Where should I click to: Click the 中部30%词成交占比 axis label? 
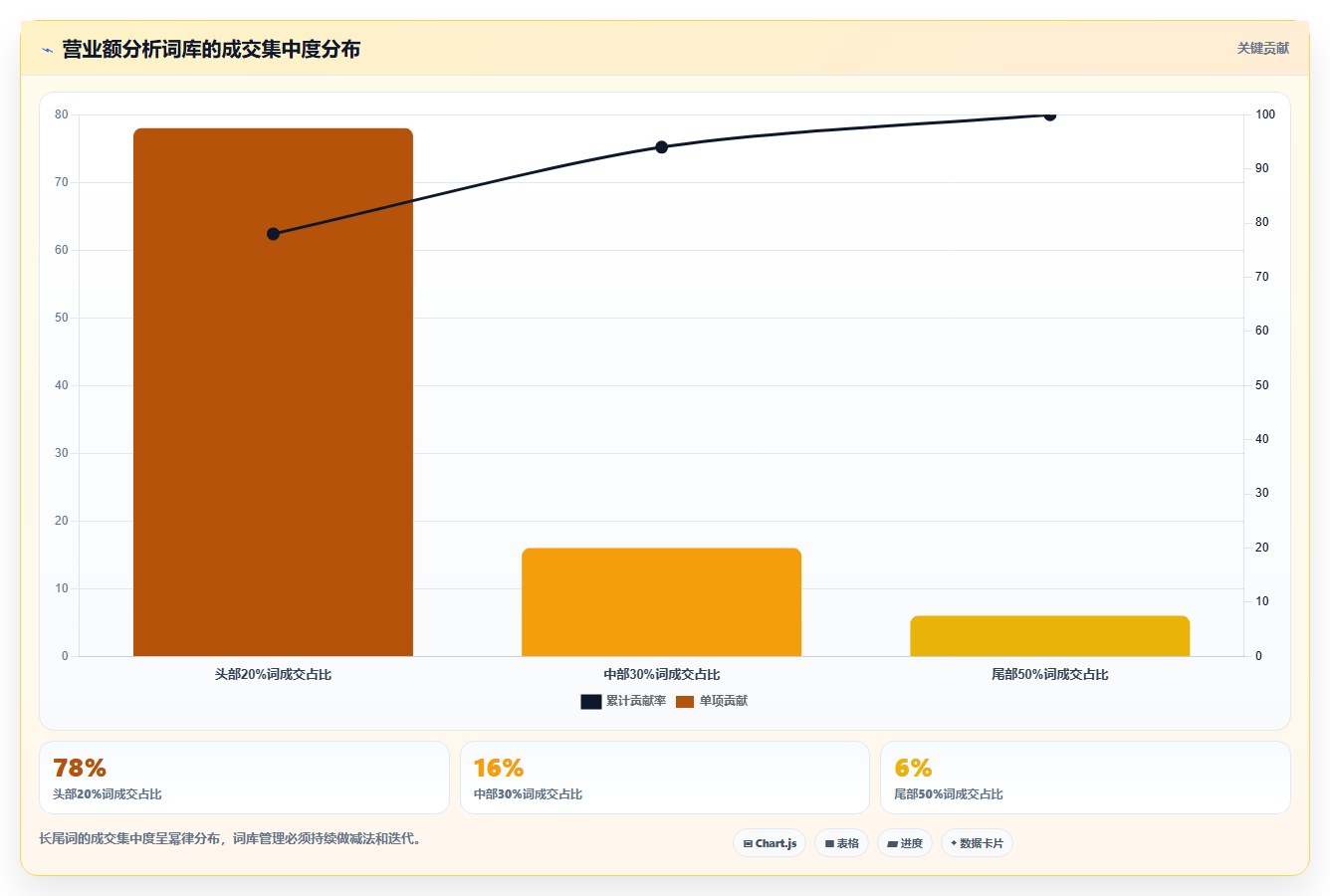click(661, 675)
